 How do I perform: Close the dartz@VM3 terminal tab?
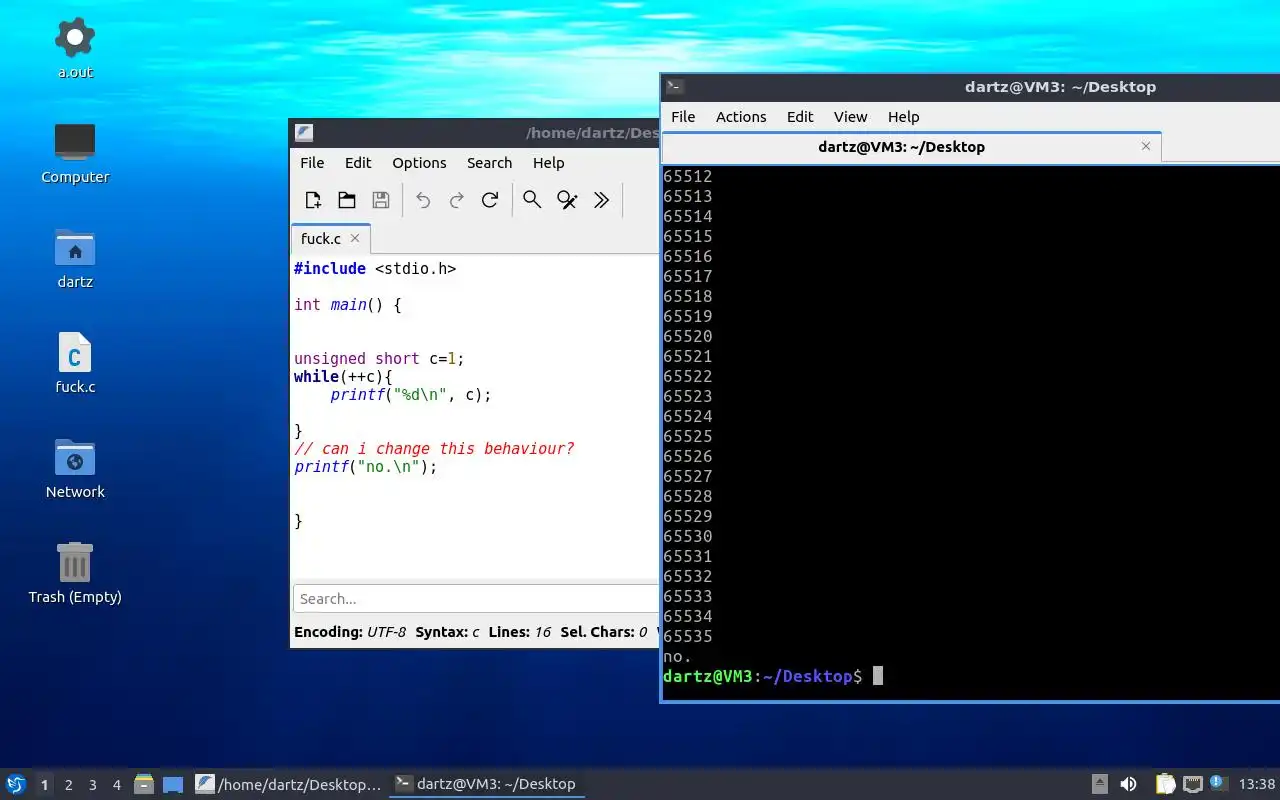point(1146,146)
